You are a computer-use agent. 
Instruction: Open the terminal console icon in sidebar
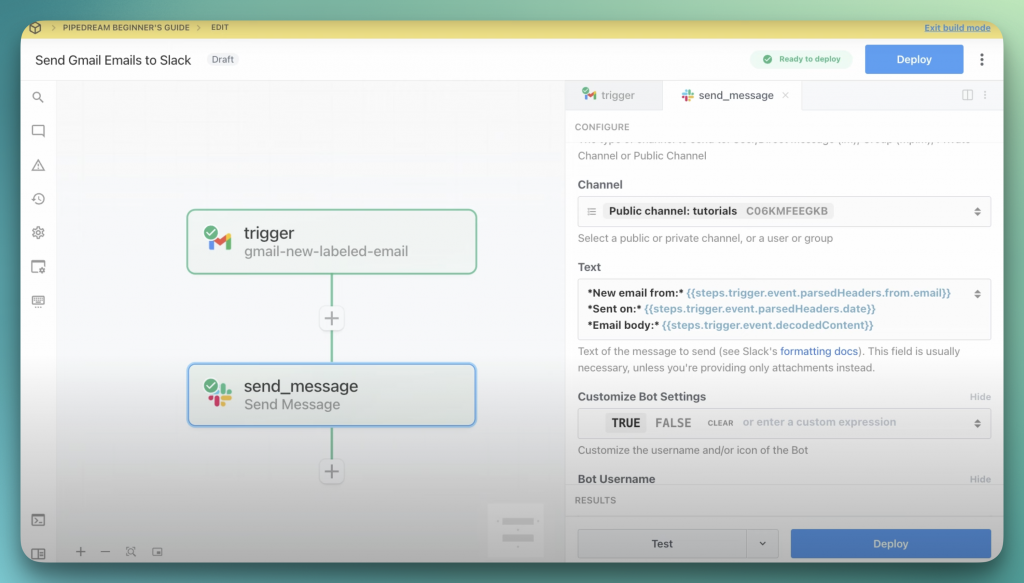[x=38, y=520]
